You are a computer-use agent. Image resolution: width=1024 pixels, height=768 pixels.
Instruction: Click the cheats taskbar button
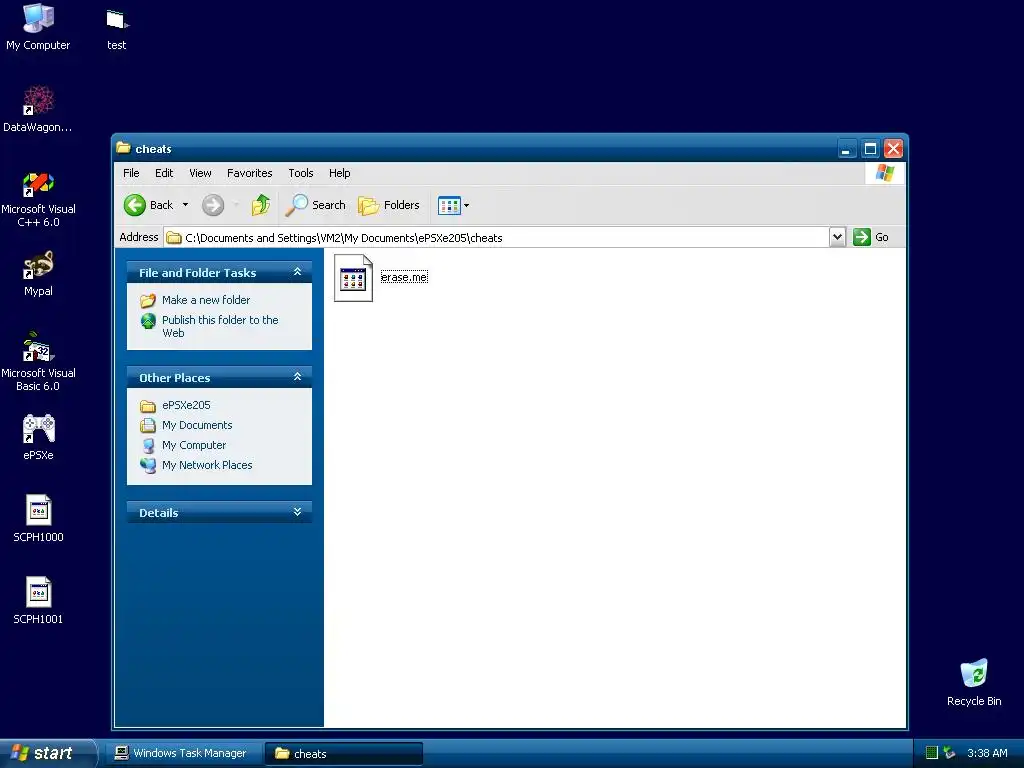pos(344,754)
